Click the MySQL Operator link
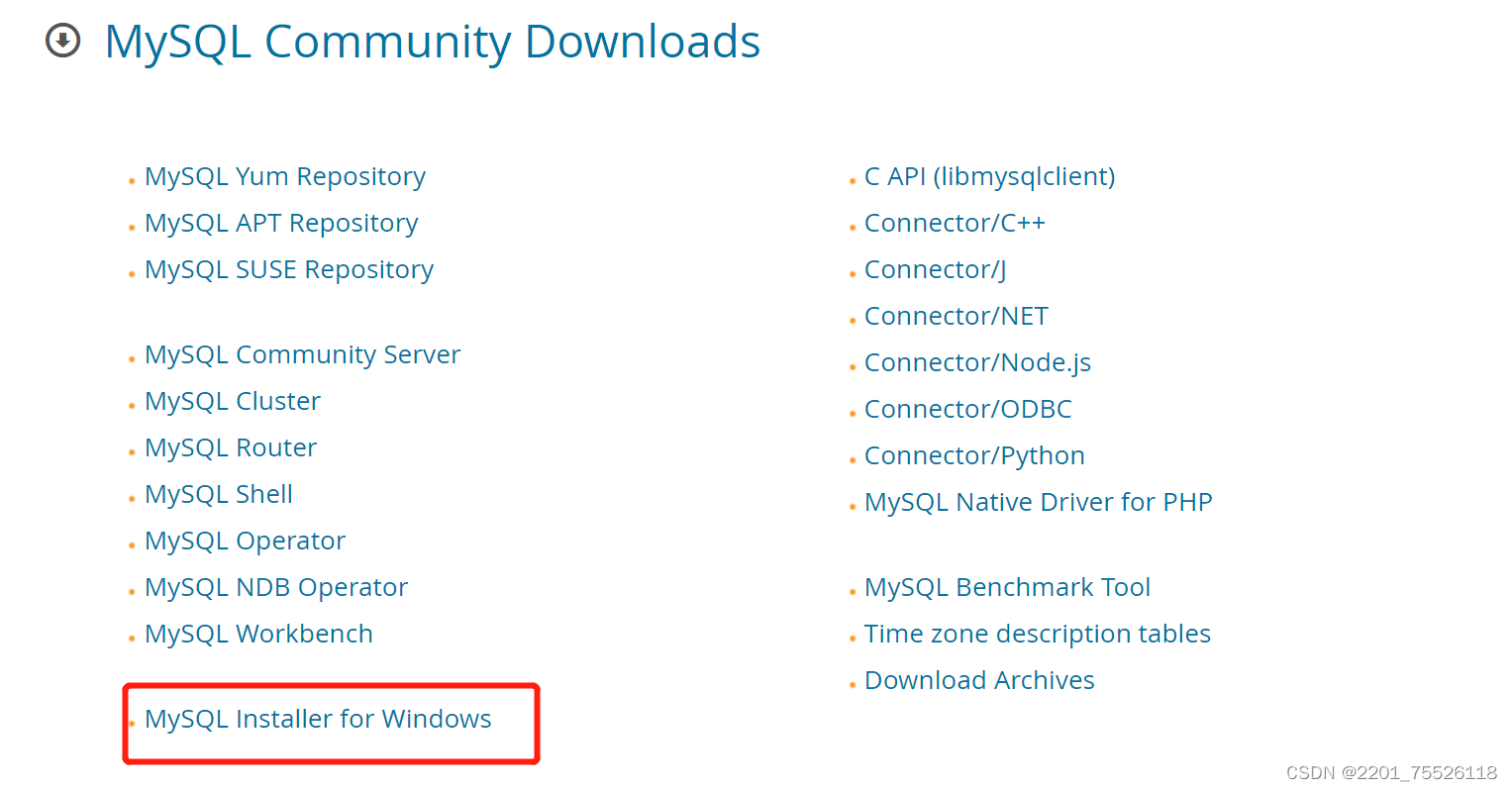Viewport: 1512px width, 791px height. [245, 541]
